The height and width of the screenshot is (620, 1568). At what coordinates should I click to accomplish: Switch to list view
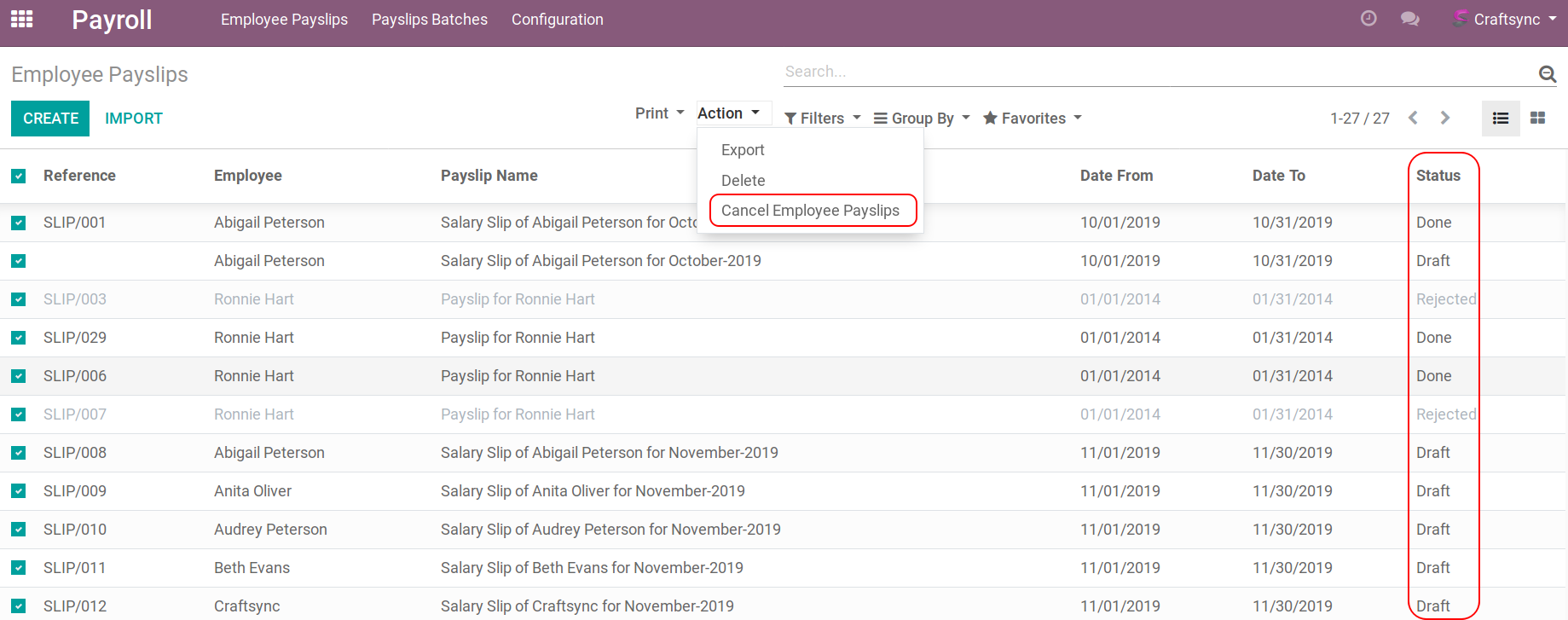pos(1501,119)
